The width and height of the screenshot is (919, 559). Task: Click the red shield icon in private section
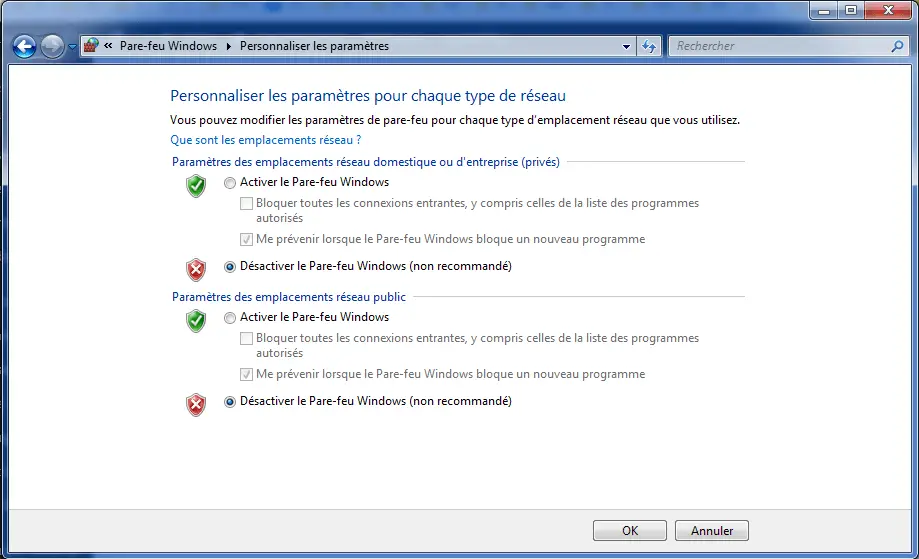196,270
